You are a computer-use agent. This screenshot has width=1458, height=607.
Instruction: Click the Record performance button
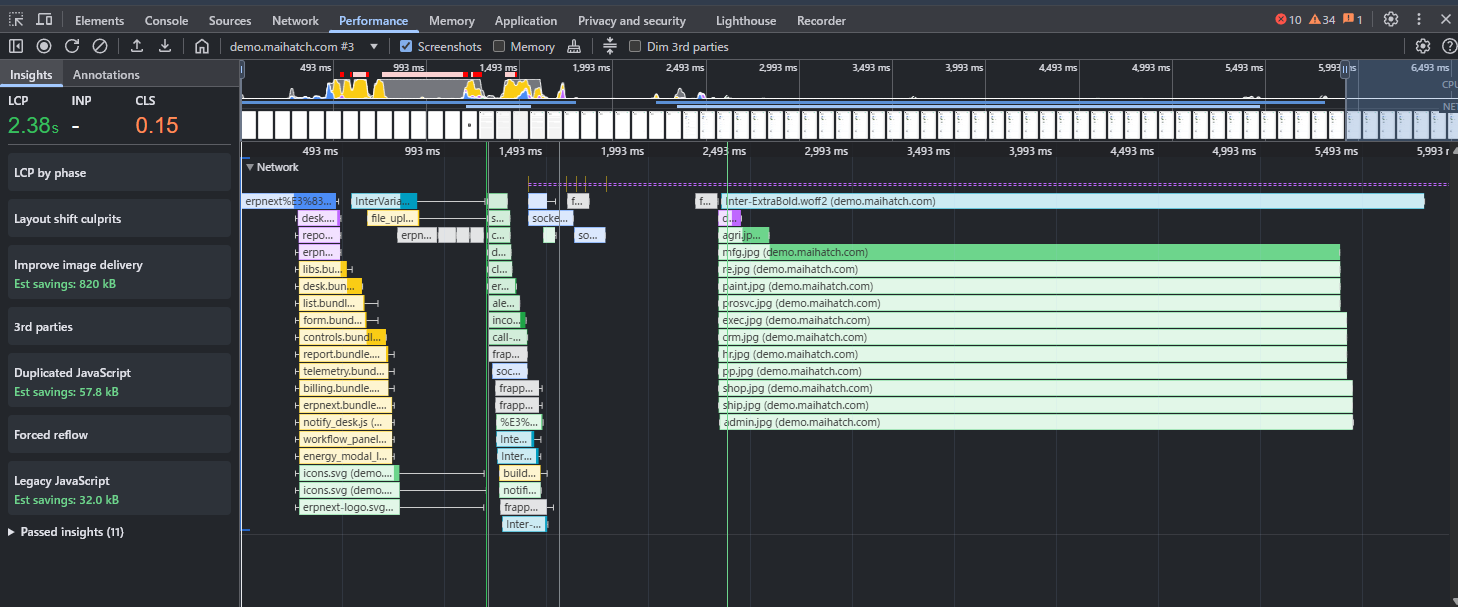(44, 46)
